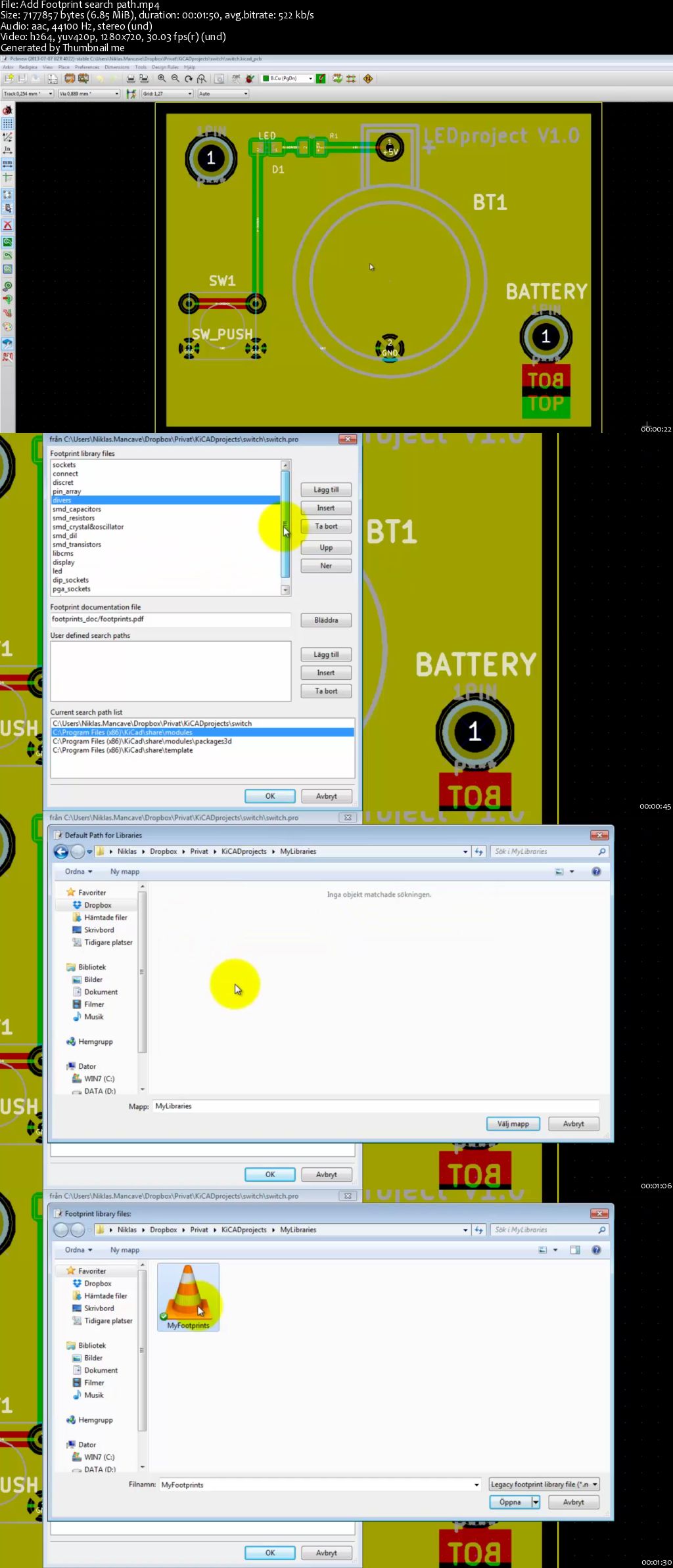Click the New board icon in Pcbnew

tap(9, 79)
